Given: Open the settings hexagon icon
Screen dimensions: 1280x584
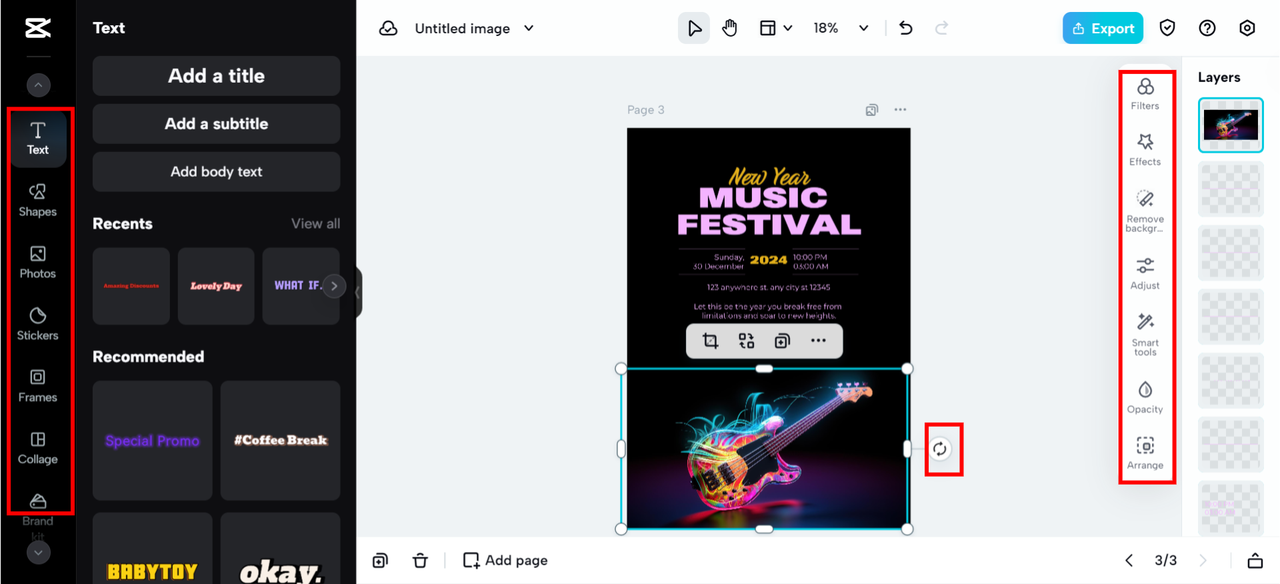Looking at the screenshot, I should (x=1247, y=28).
